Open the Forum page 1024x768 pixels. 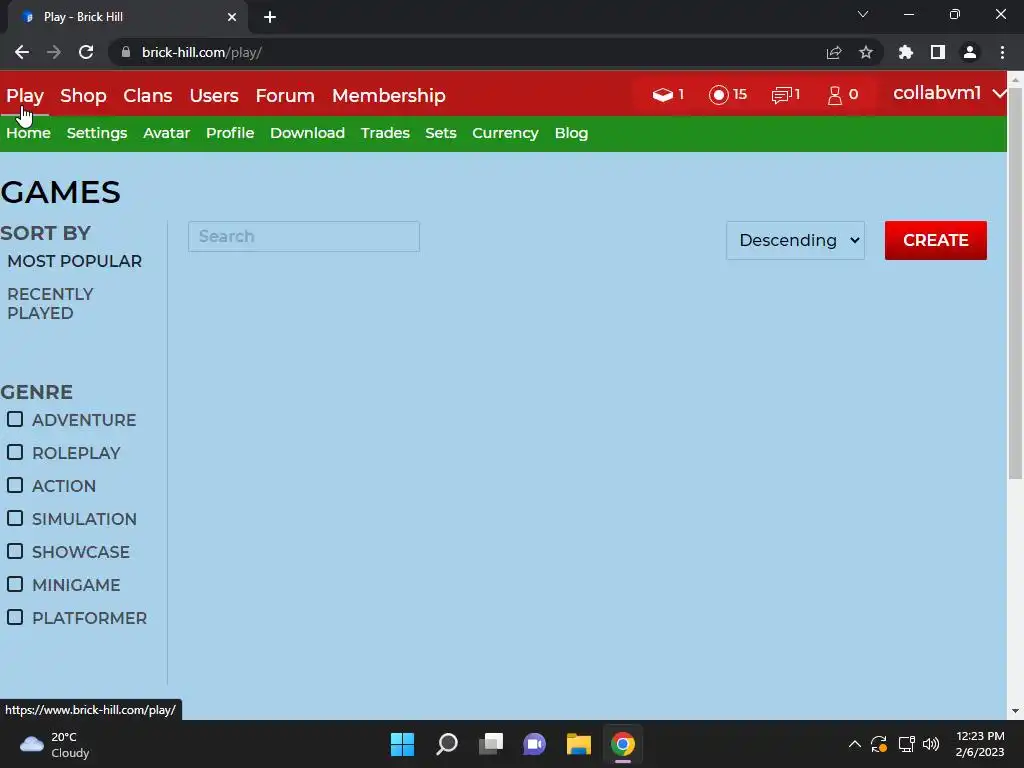pos(285,96)
